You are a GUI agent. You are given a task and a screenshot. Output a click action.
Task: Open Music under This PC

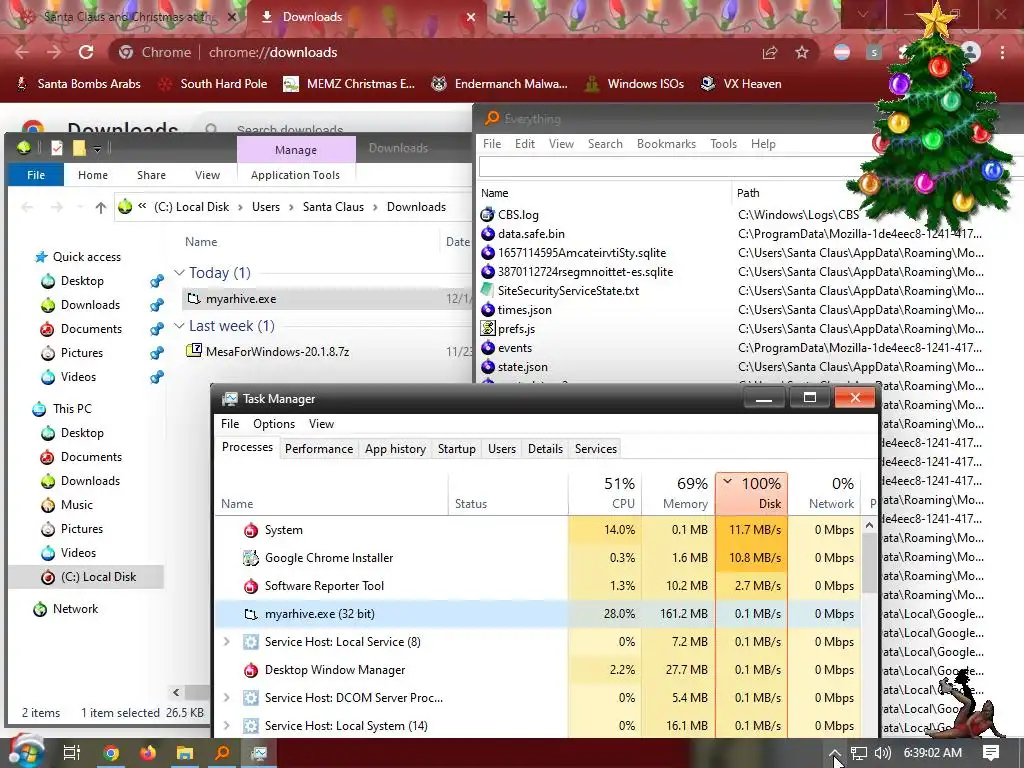pyautogui.click(x=76, y=505)
